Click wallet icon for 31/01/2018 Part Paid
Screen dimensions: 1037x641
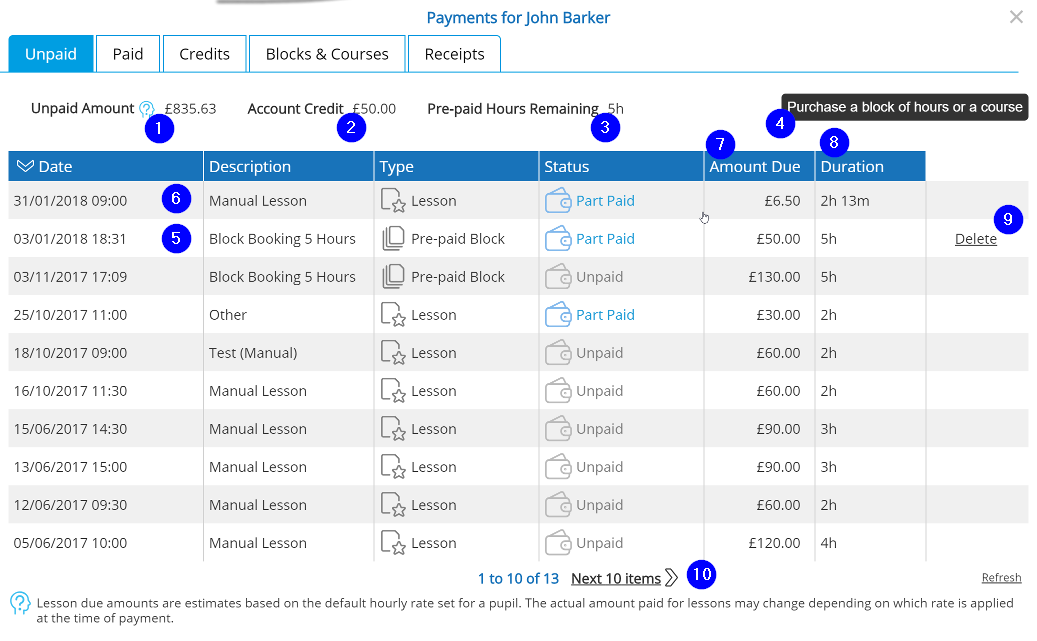coord(558,200)
